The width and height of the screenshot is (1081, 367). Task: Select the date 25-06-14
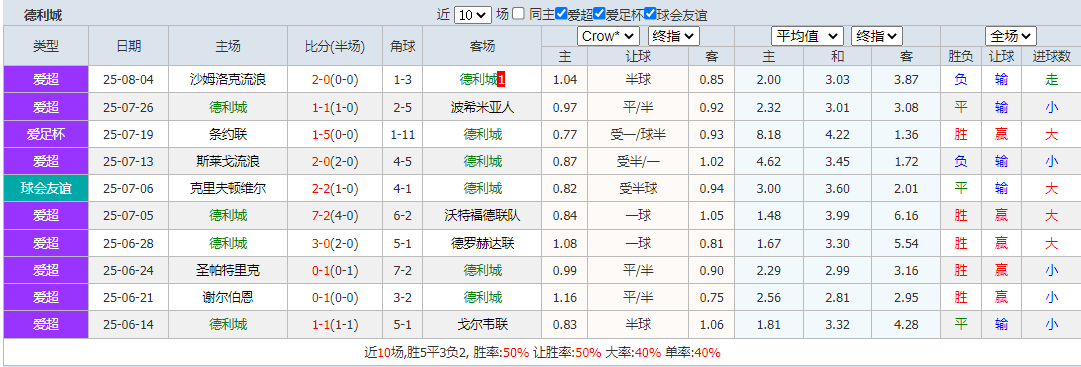coord(129,324)
